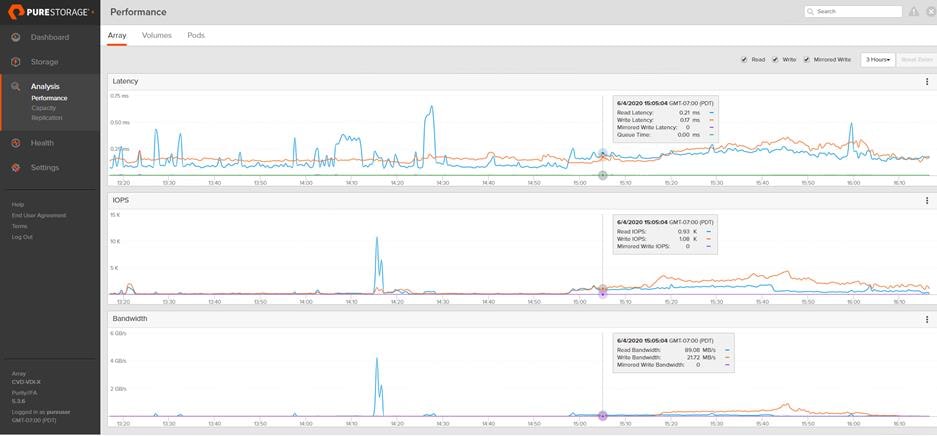Click inside the Search field
Image resolution: width=937 pixels, height=436 pixels.
[853, 11]
